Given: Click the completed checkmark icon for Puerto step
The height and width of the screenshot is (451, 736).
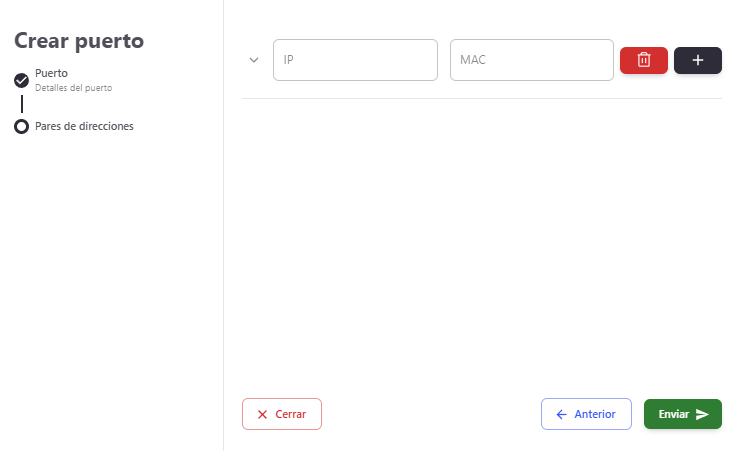Looking at the screenshot, I should [21, 80].
